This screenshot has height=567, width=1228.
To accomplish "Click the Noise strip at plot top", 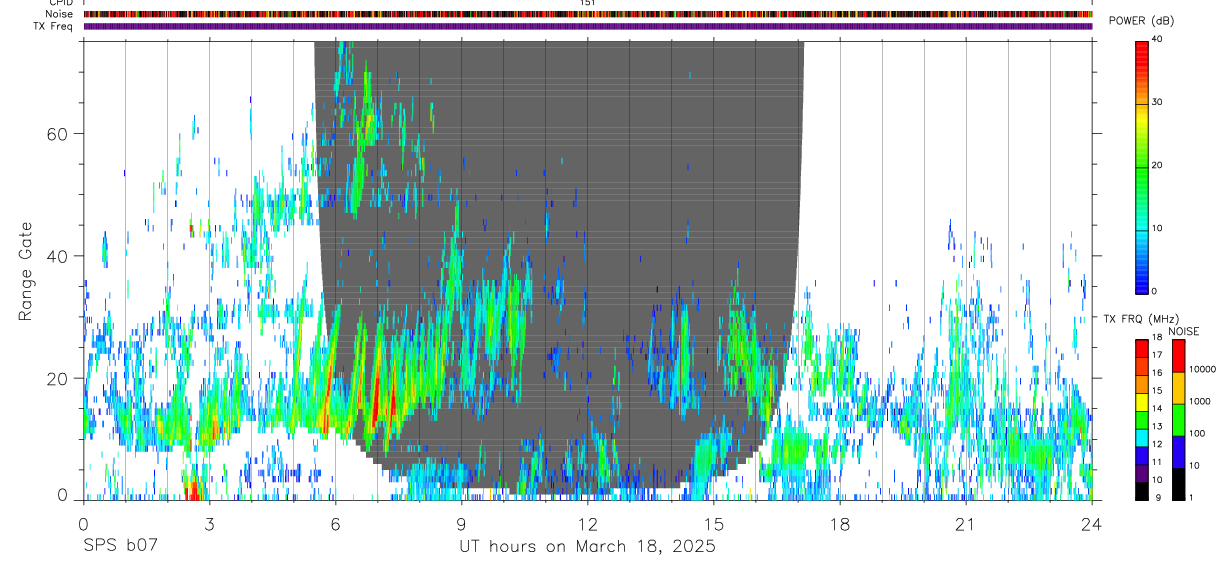I will (588, 15).
